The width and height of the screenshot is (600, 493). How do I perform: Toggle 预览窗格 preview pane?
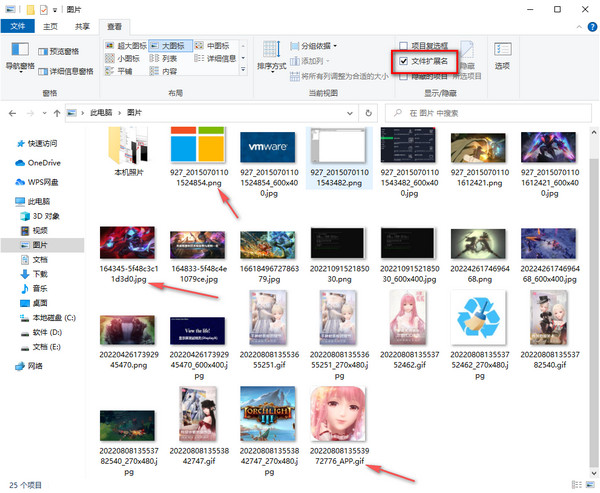tap(64, 51)
